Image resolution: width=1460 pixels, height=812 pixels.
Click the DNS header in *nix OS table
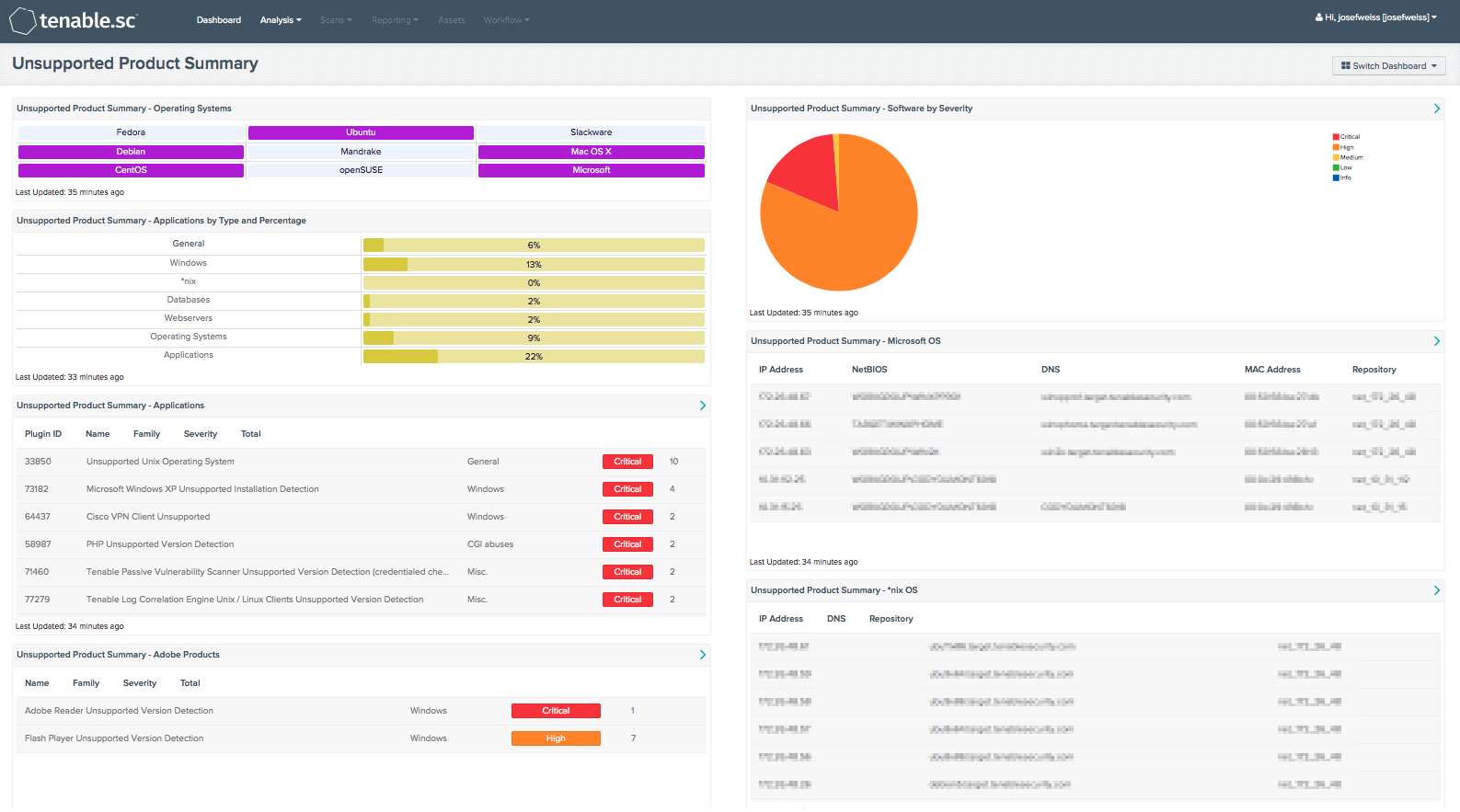coord(836,619)
